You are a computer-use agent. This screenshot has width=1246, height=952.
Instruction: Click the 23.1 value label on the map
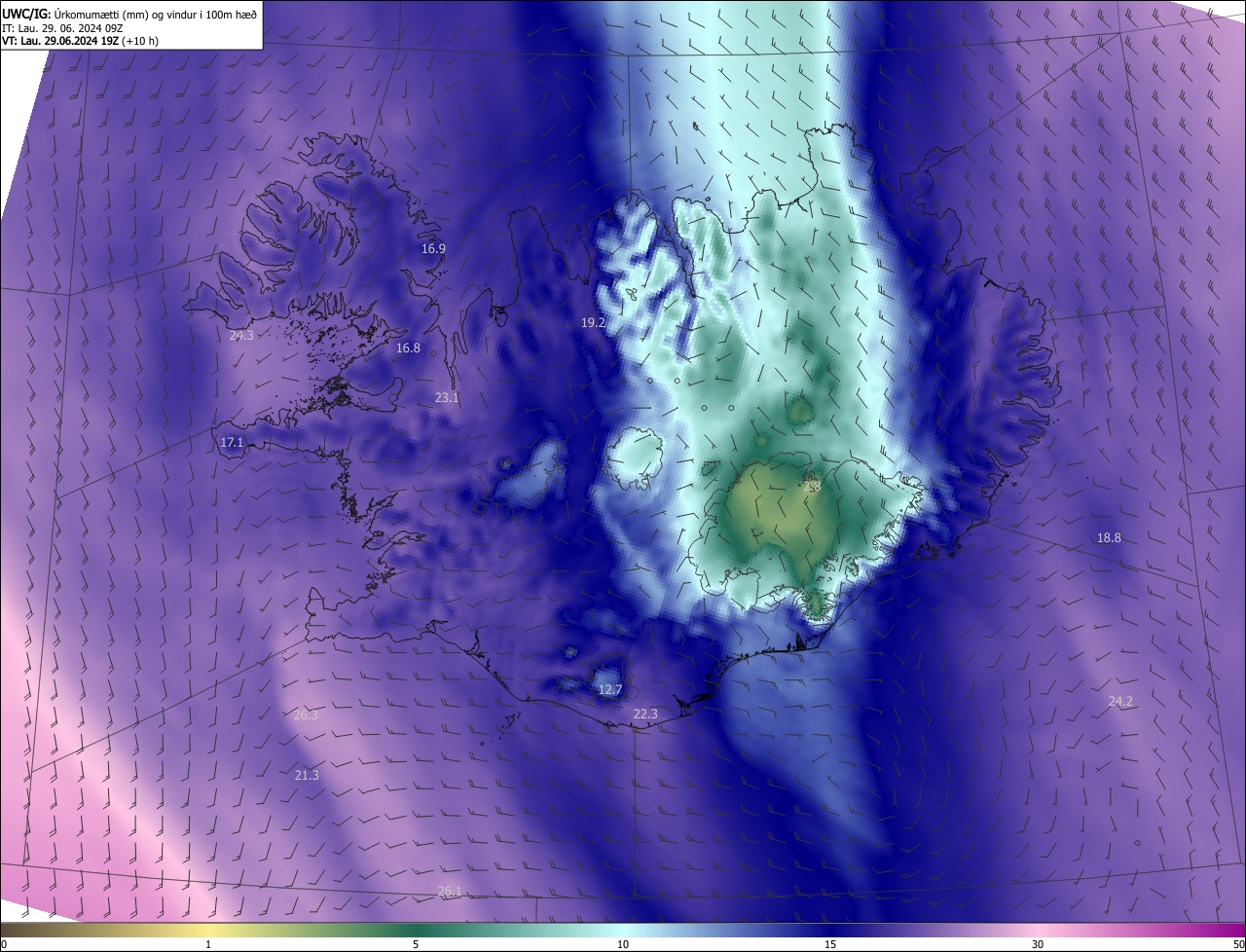447,398
